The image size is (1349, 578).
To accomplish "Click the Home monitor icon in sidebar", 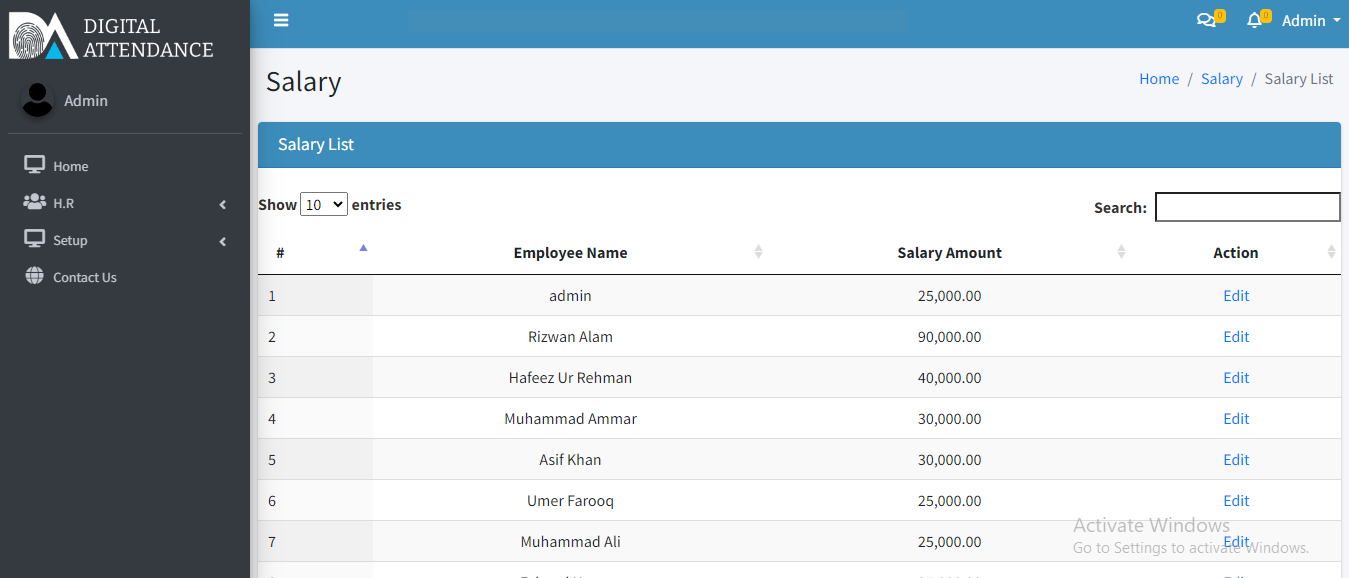I will pyautogui.click(x=35, y=165).
